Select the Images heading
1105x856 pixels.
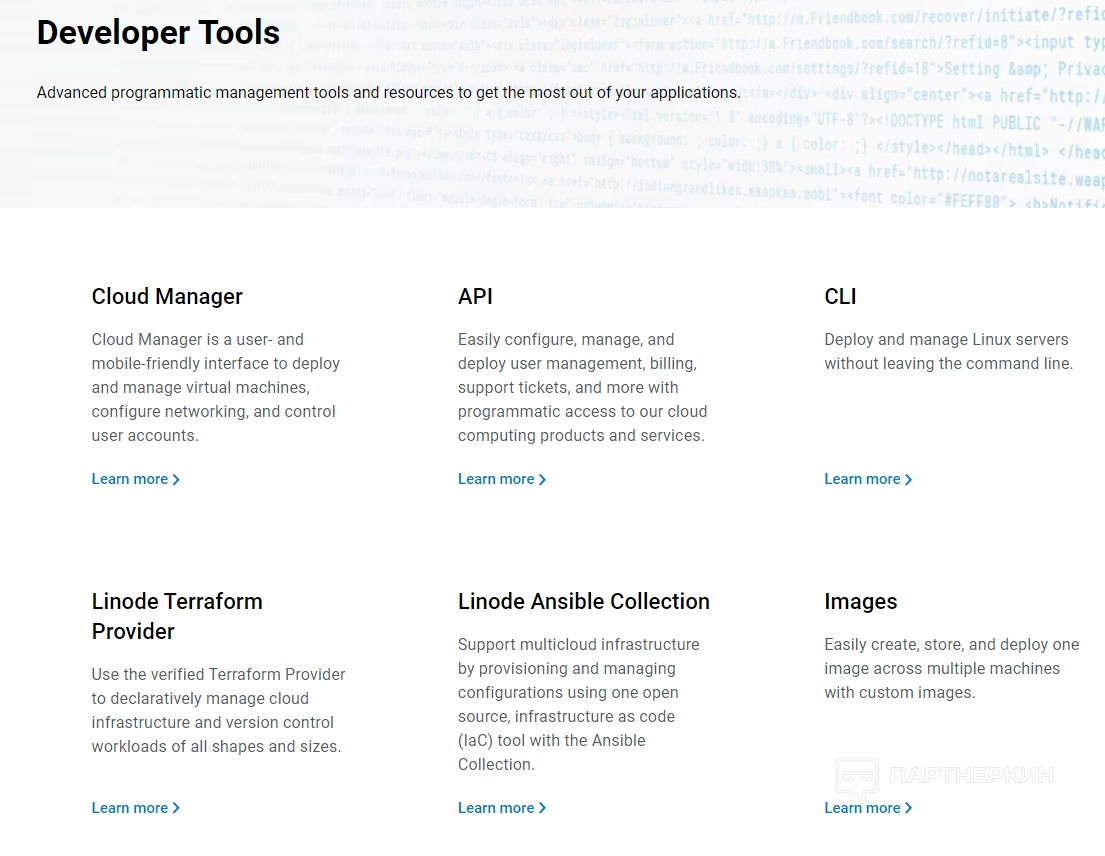click(860, 602)
